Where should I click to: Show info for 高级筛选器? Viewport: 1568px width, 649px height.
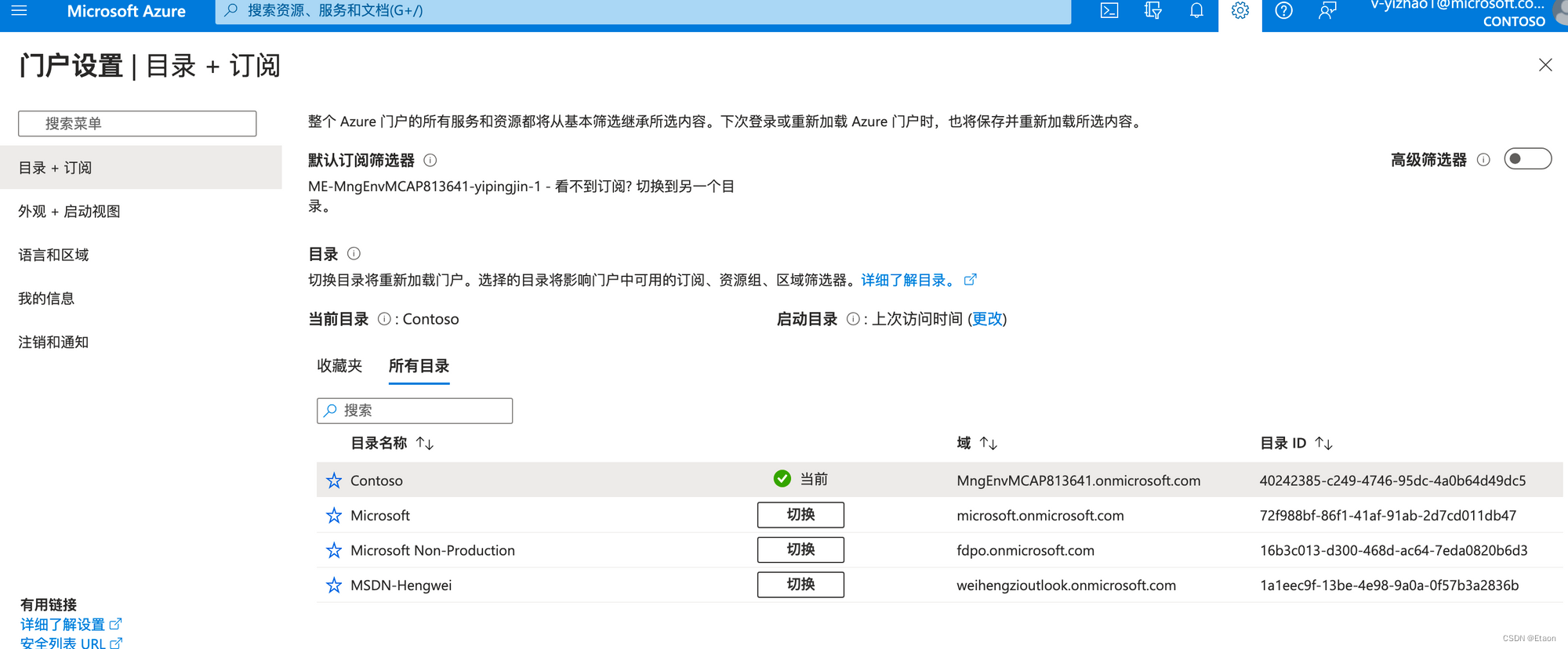[1483, 160]
